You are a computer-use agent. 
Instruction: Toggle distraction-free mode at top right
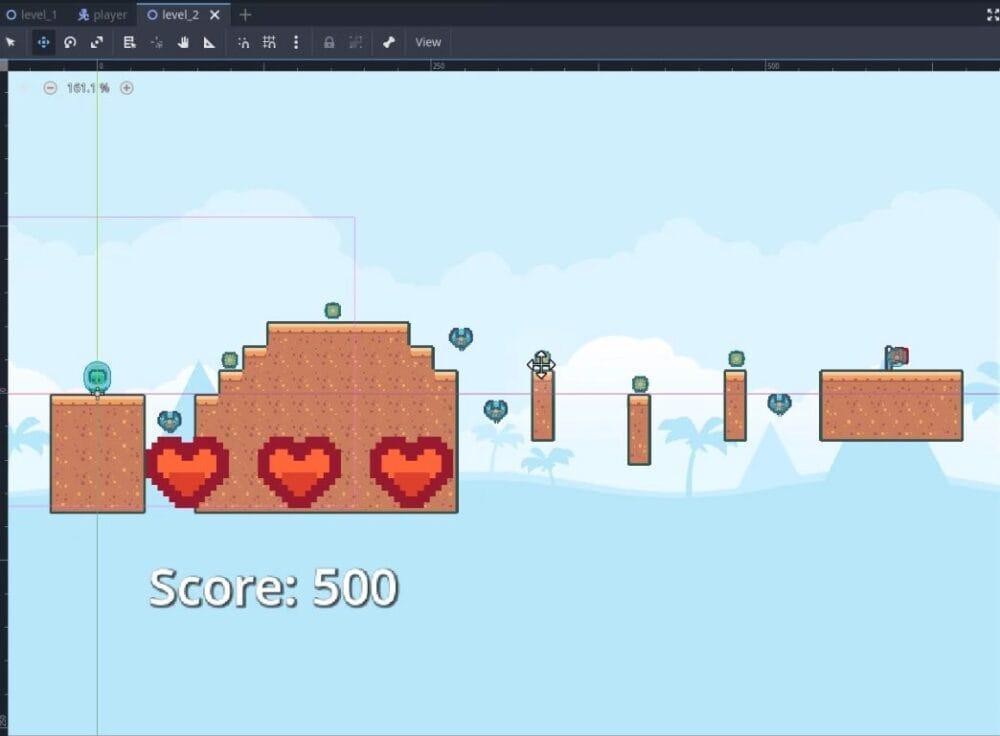(992, 15)
